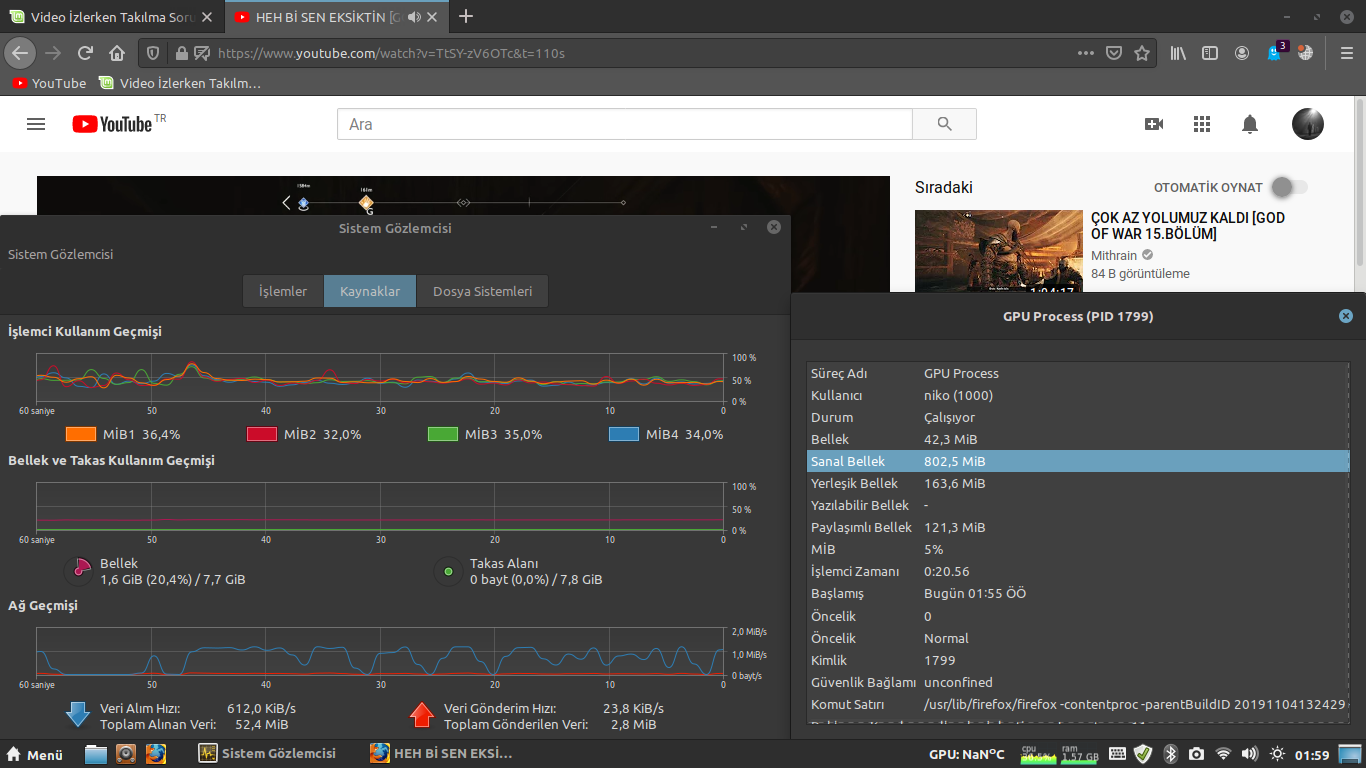Click download arrow icon beside Veri Alım Hızı
Image resolution: width=1366 pixels, height=768 pixels.
pyautogui.click(x=78, y=714)
